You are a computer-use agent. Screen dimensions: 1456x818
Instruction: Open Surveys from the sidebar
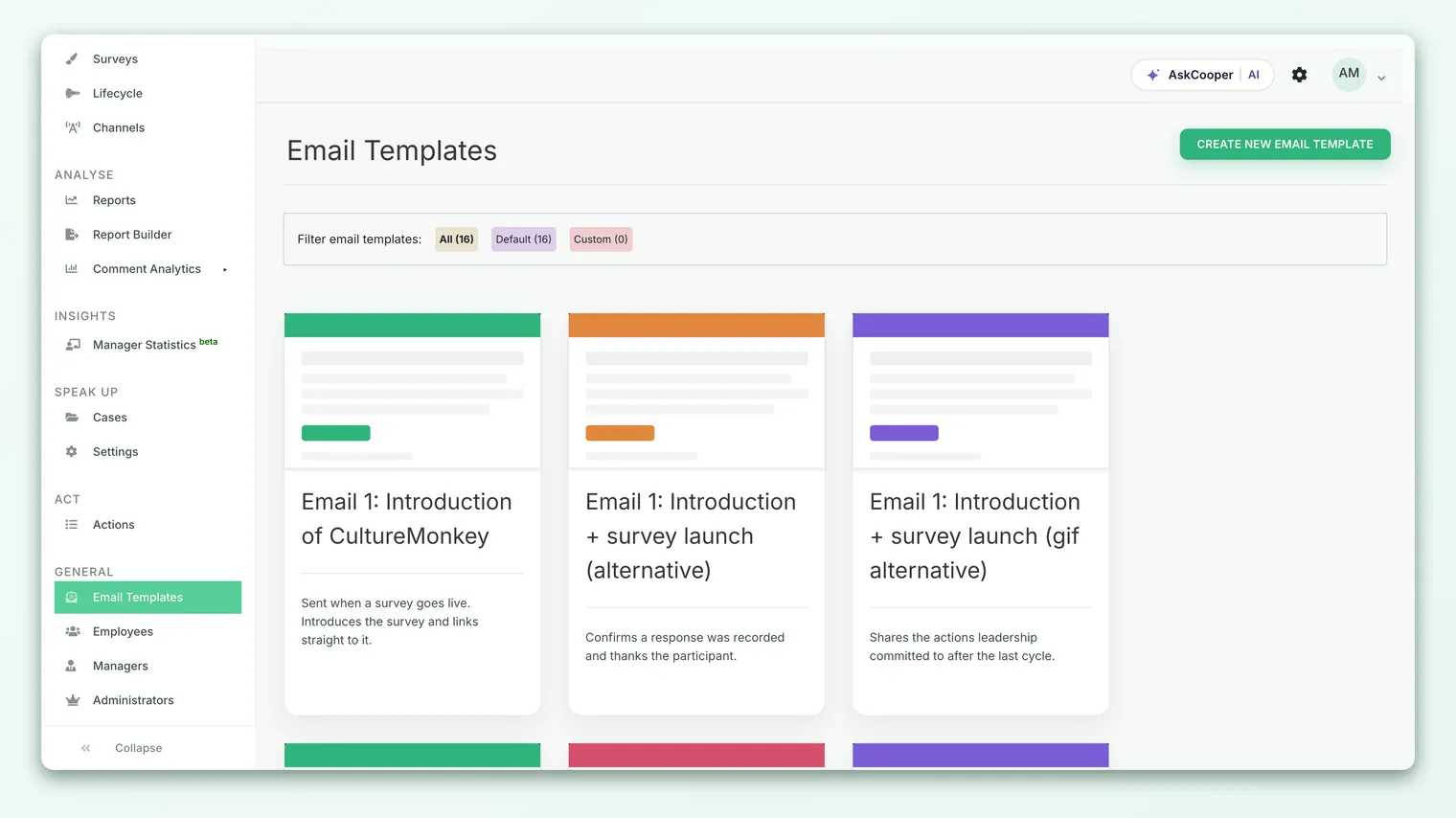115,59
